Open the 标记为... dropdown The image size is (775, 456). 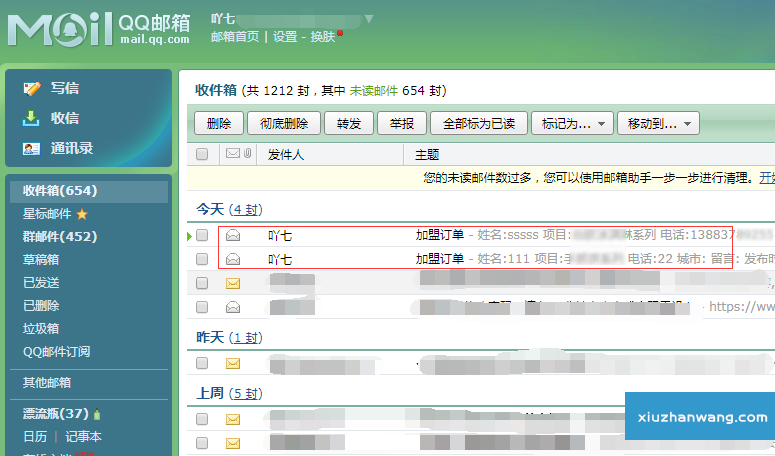tap(572, 124)
